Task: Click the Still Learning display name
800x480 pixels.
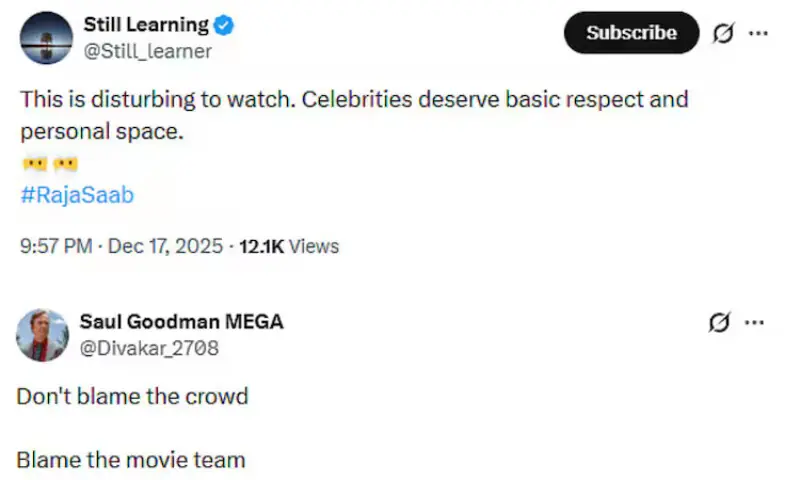Action: click(146, 25)
